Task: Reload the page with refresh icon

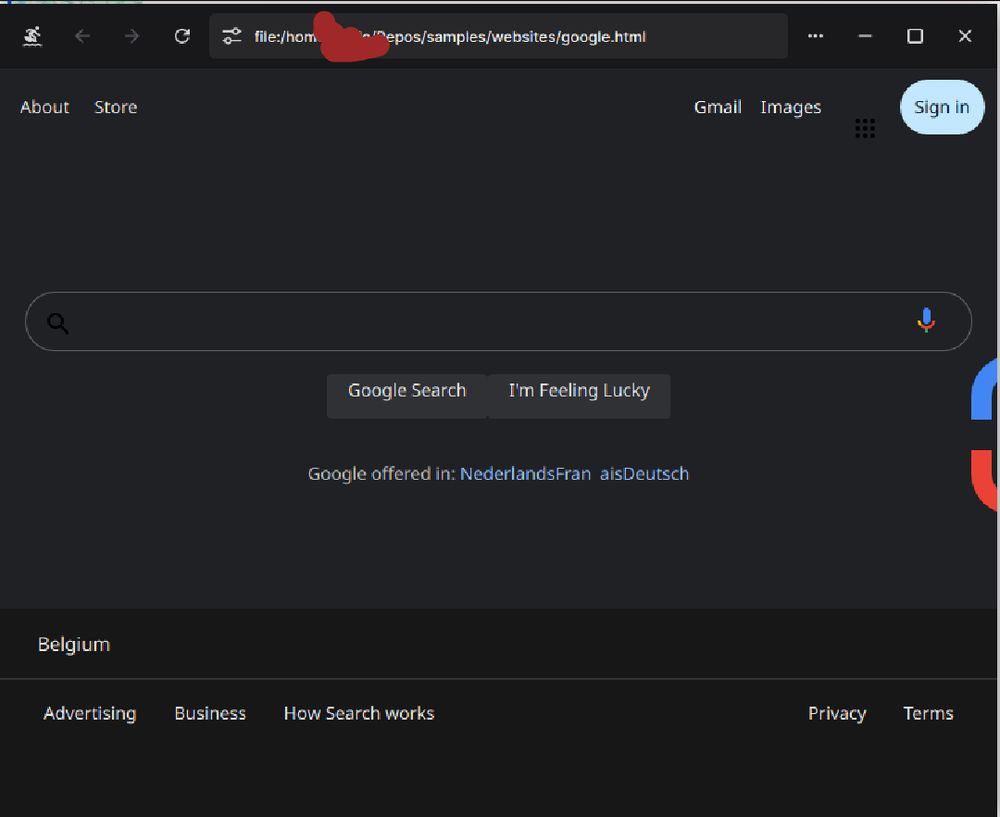Action: [x=182, y=36]
